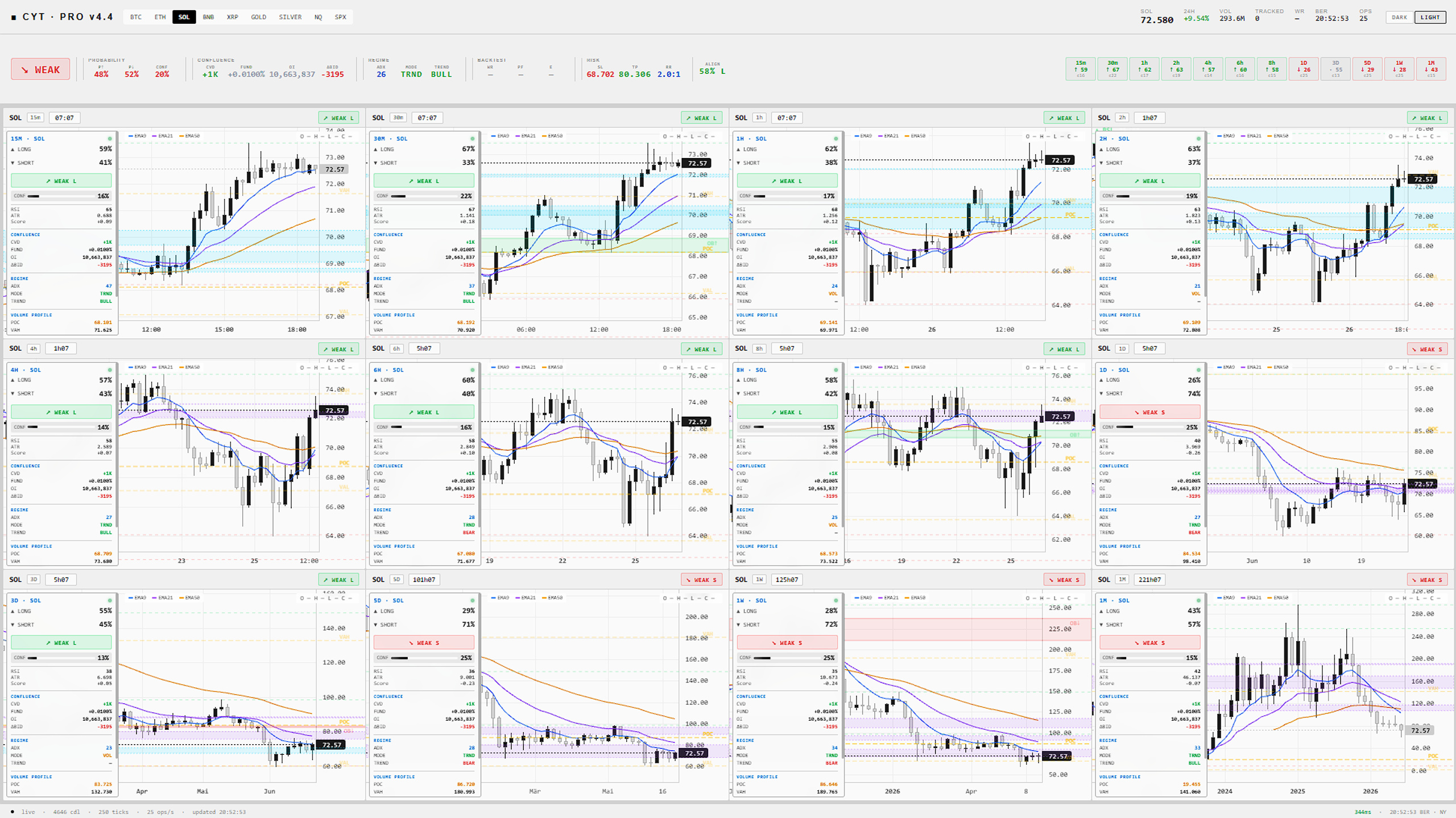1456x818 pixels.
Task: Click the 1W interval tag in chart header
Action: tap(759, 579)
